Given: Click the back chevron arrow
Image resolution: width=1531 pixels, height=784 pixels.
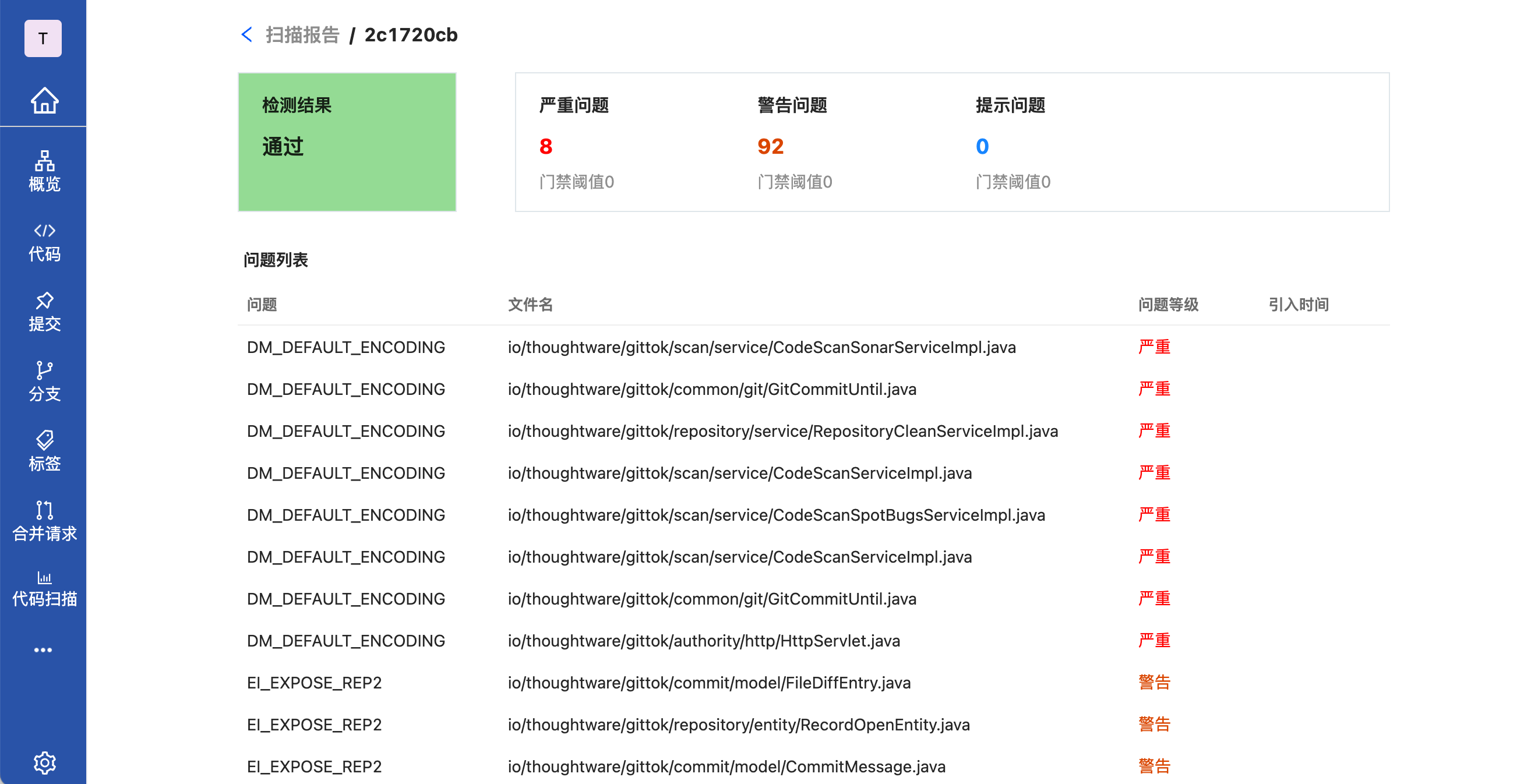Looking at the screenshot, I should click(247, 35).
